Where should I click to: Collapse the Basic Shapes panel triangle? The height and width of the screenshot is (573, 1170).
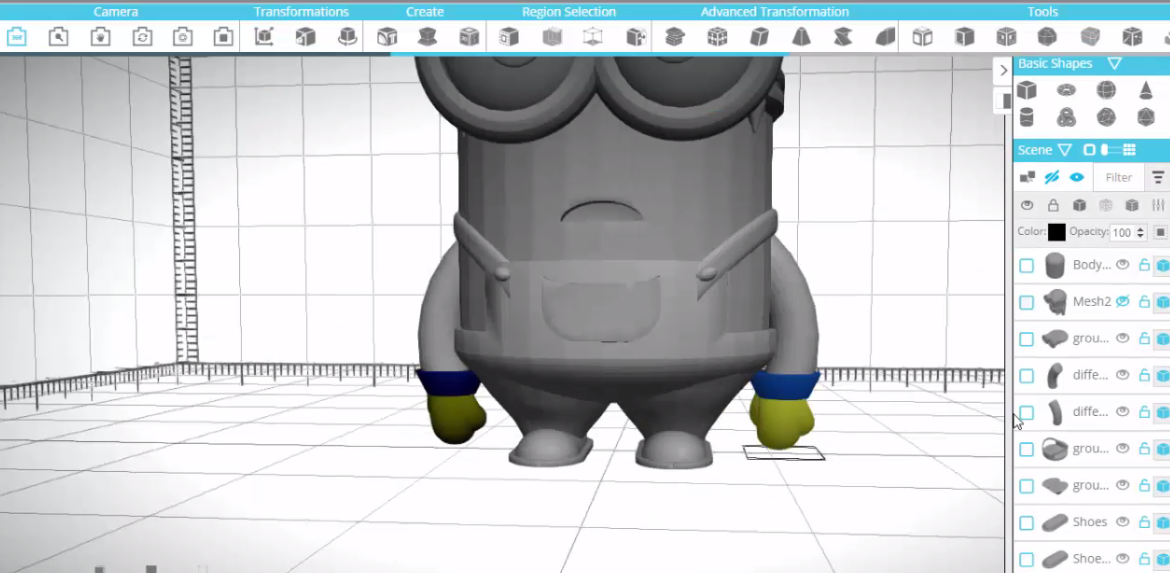coord(1114,63)
